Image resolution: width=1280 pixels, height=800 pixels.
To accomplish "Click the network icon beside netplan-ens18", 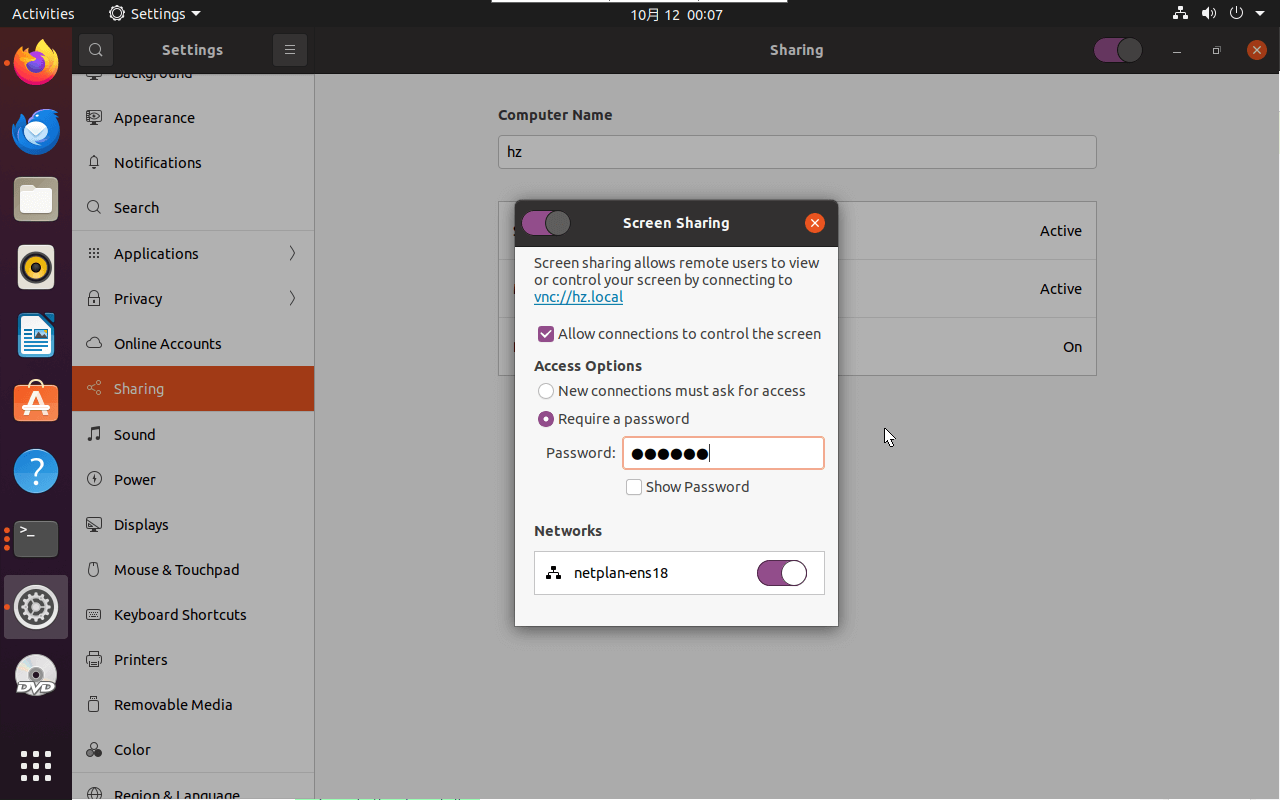I will click(x=554, y=573).
